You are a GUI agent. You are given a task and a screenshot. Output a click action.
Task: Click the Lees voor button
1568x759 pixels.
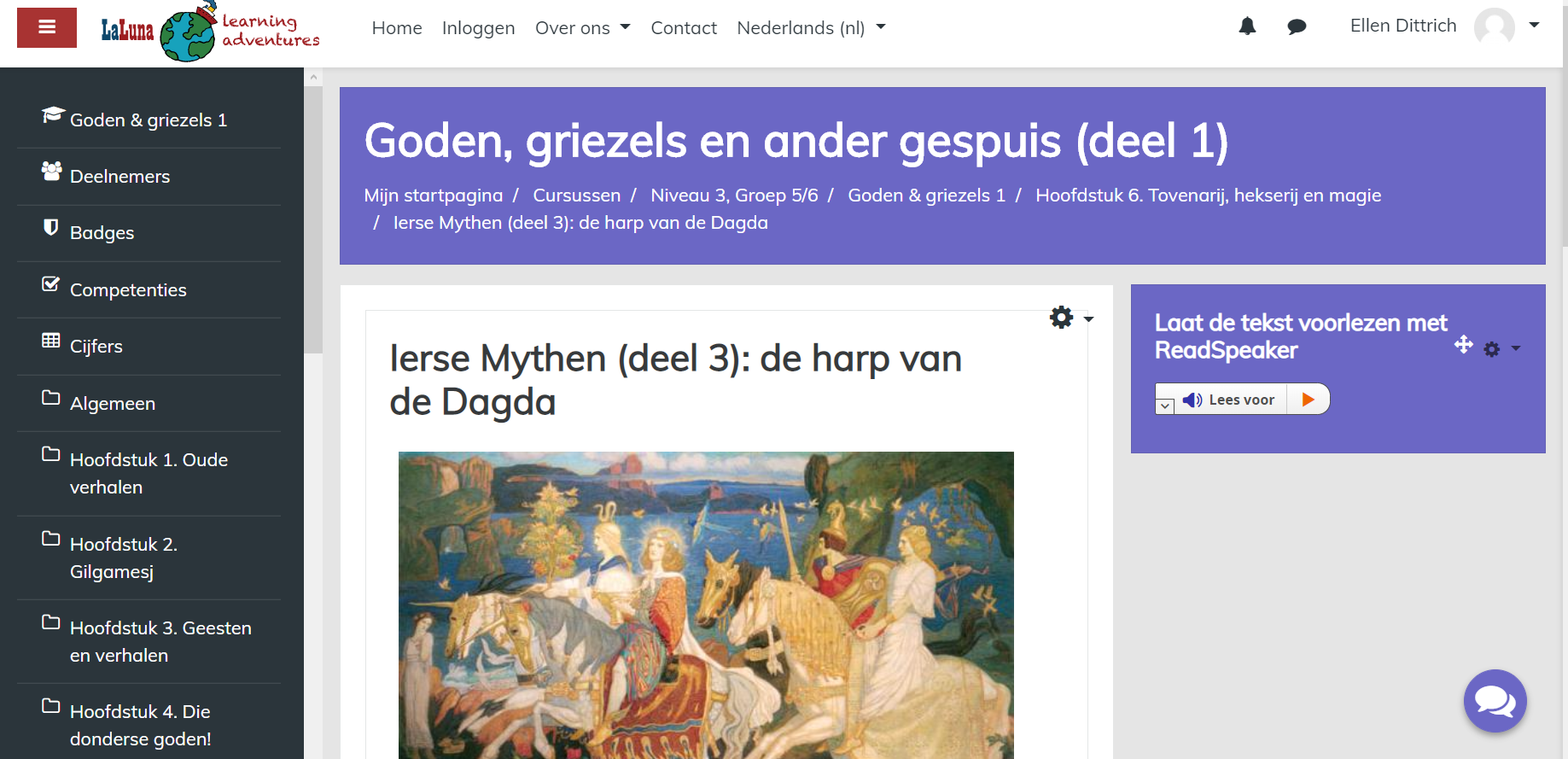[x=1242, y=400]
